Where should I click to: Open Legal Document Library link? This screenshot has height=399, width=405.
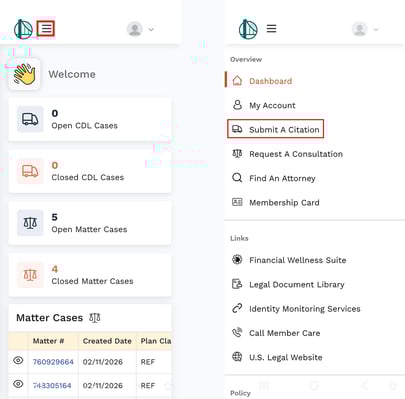coord(297,285)
